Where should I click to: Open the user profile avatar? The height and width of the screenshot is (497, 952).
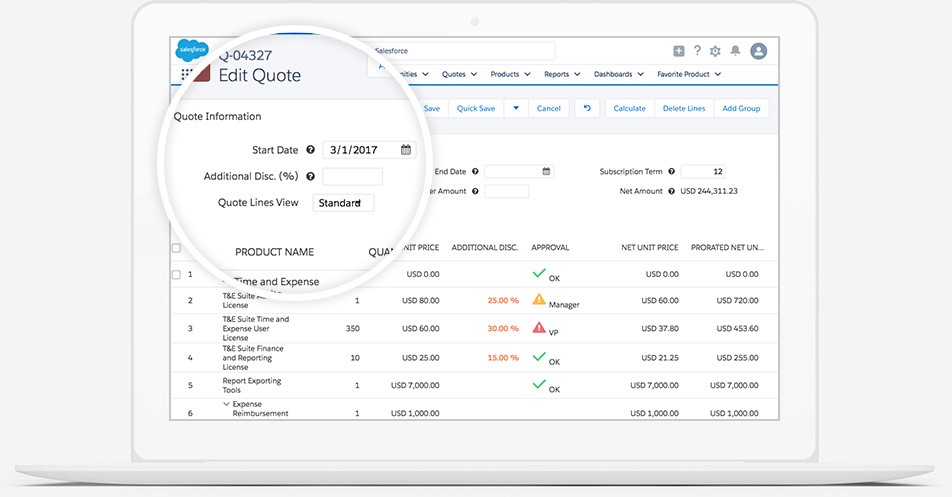[758, 51]
